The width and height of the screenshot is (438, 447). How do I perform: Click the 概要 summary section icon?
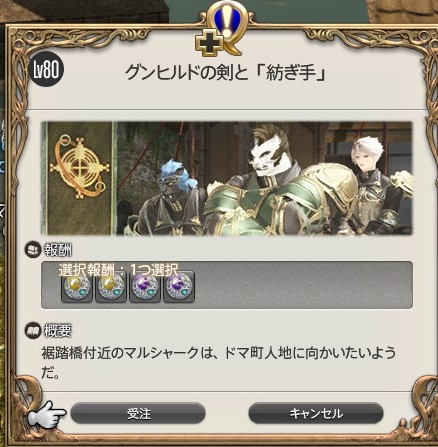[x=33, y=330]
